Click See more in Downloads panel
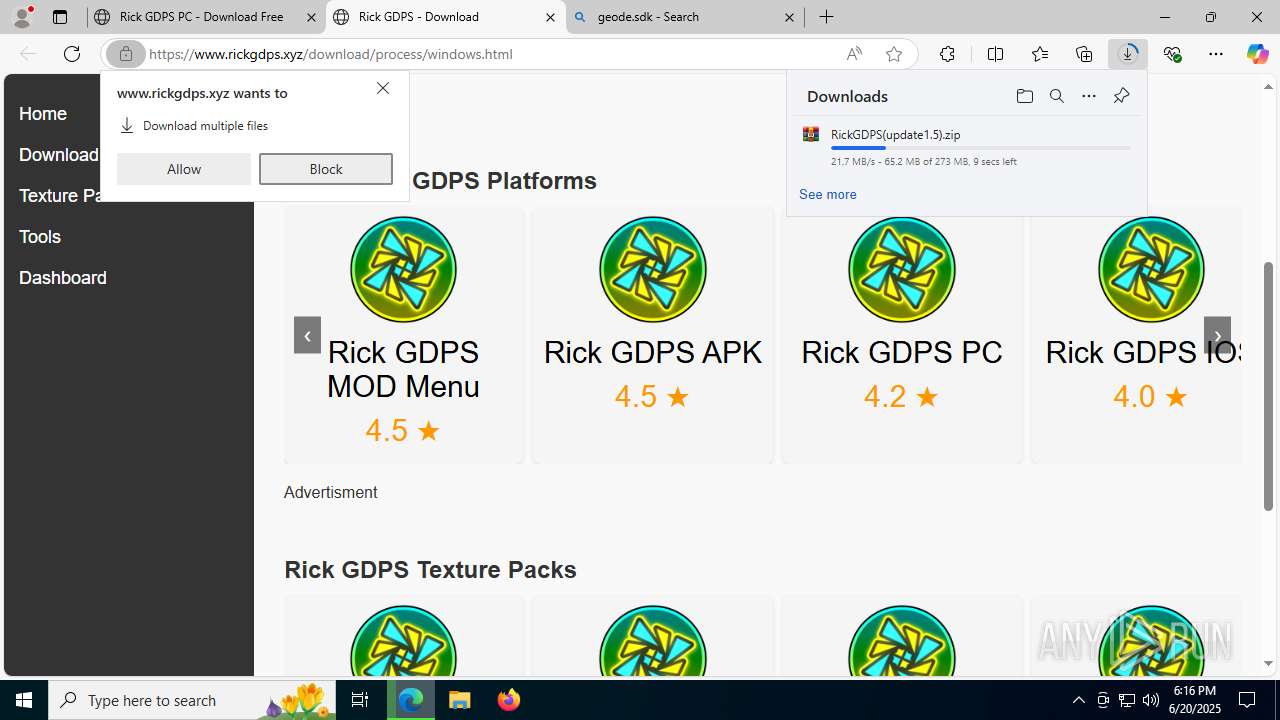This screenshot has width=1280, height=720. click(x=827, y=194)
